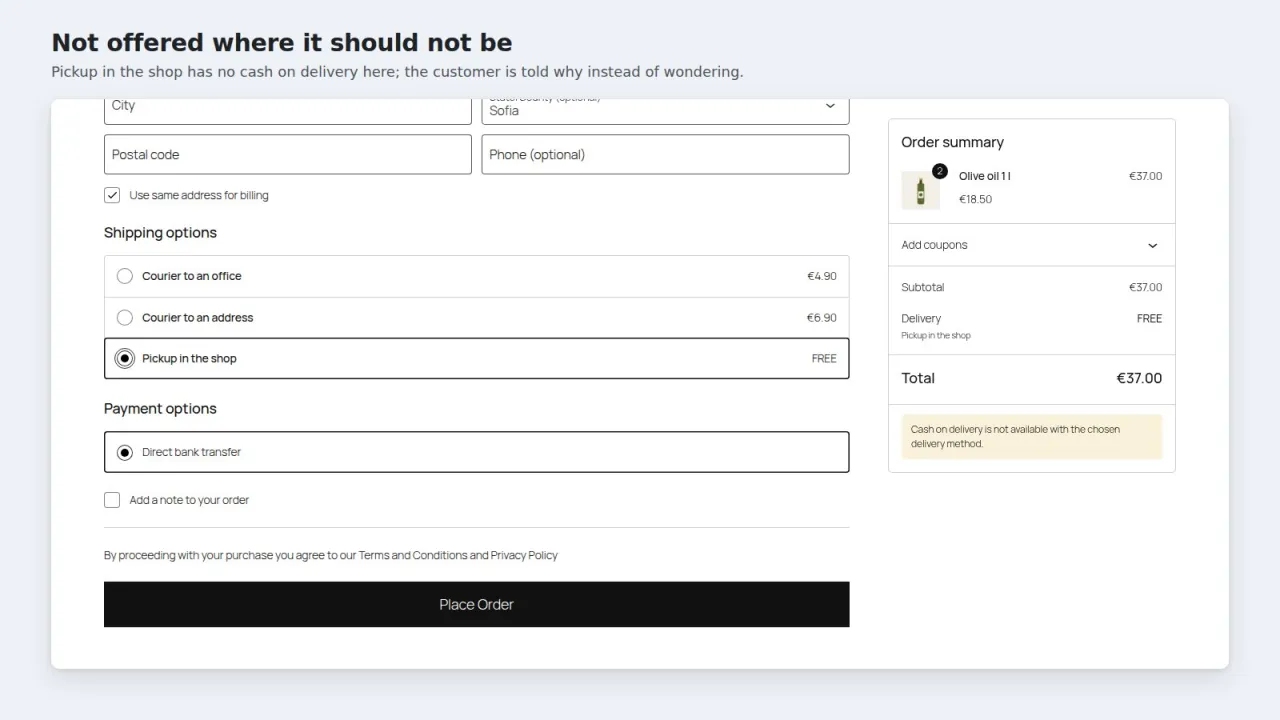This screenshot has width=1280, height=720.
Task: Check Add a note to your order
Action: coord(112,500)
